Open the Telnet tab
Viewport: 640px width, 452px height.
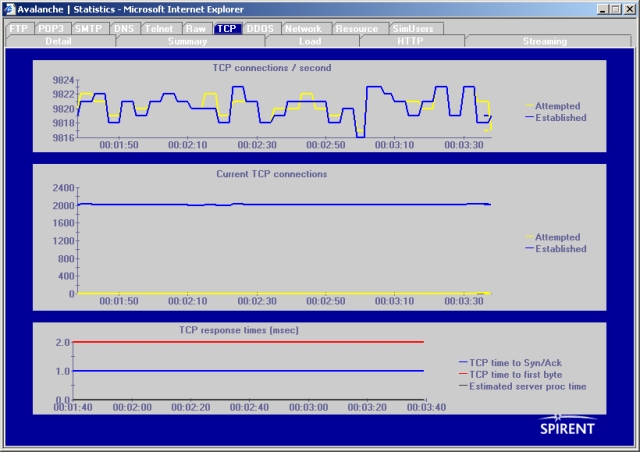coord(159,29)
